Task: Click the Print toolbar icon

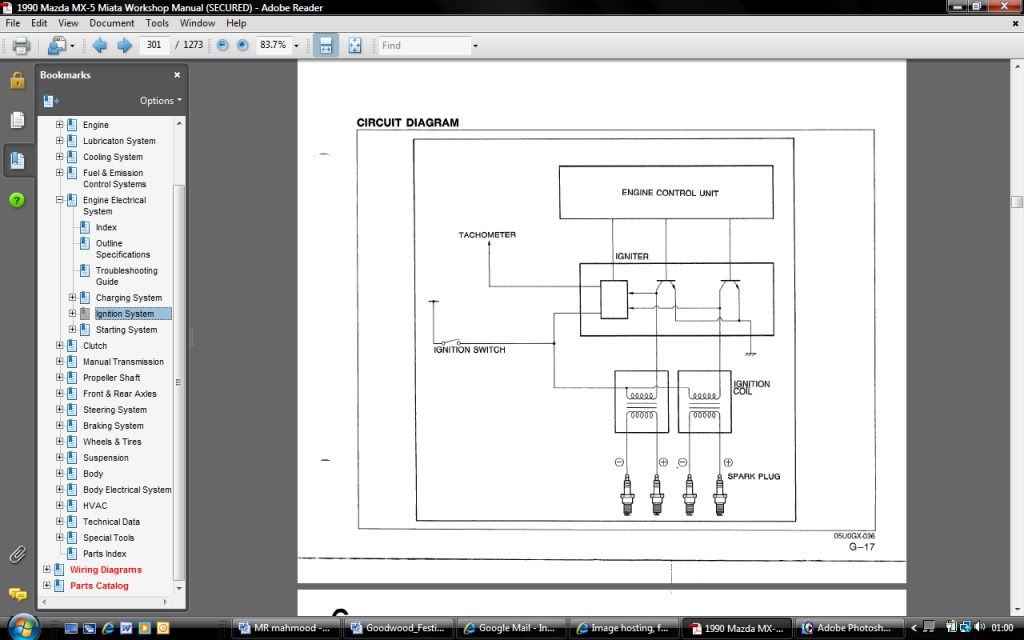Action: (21, 46)
